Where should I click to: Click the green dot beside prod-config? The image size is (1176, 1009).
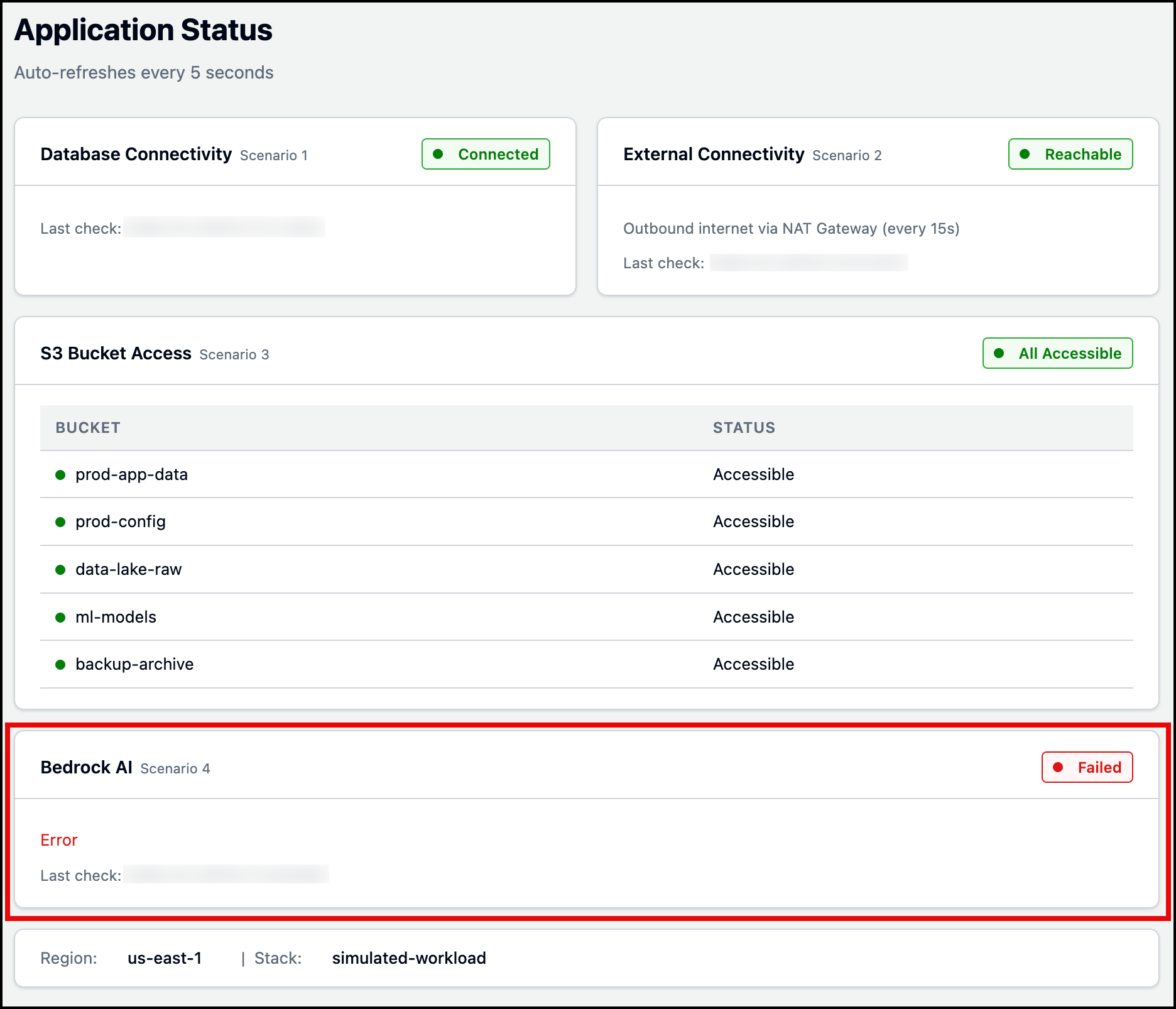tap(60, 522)
